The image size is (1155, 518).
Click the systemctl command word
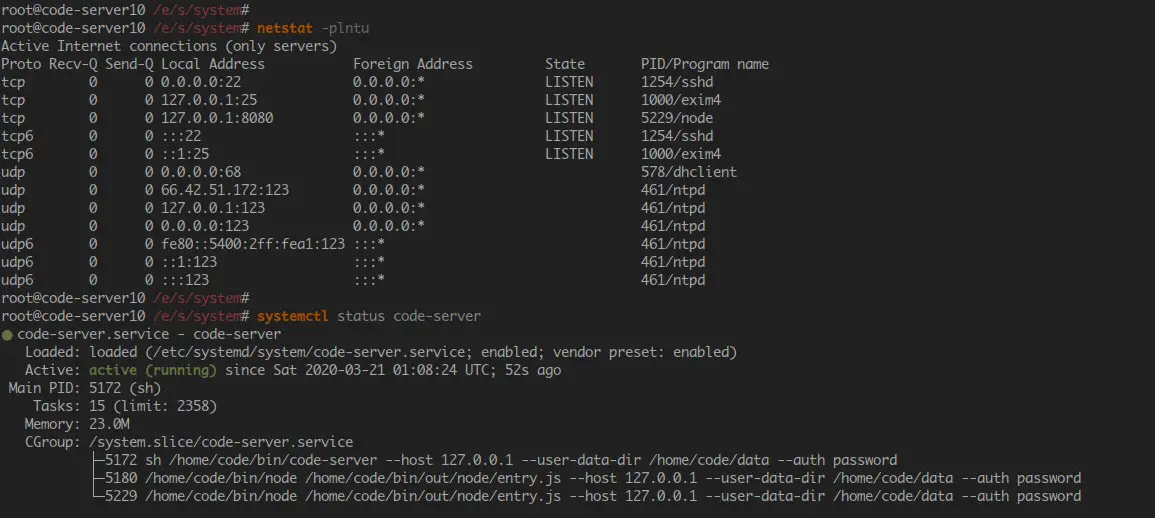(x=293, y=316)
